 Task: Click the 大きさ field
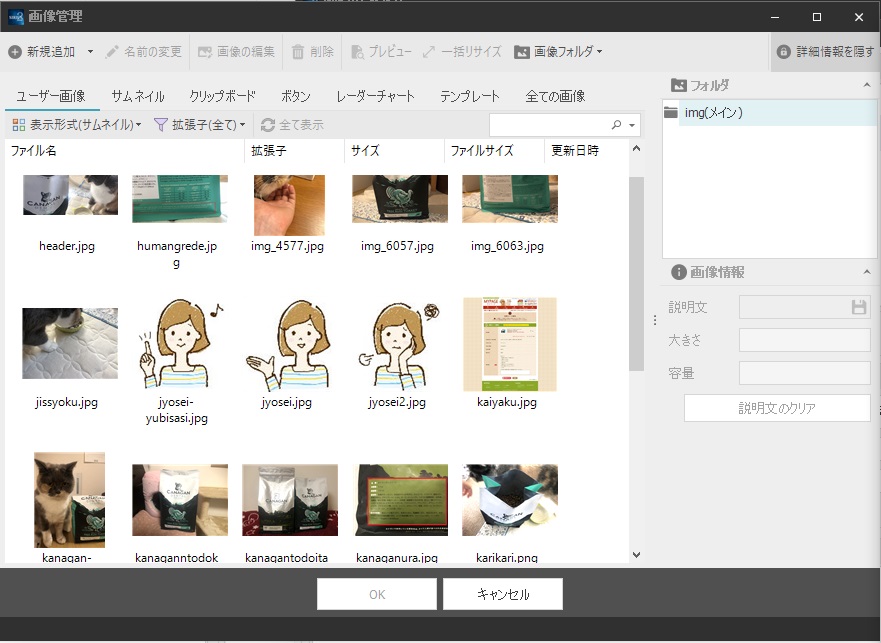[x=805, y=340]
